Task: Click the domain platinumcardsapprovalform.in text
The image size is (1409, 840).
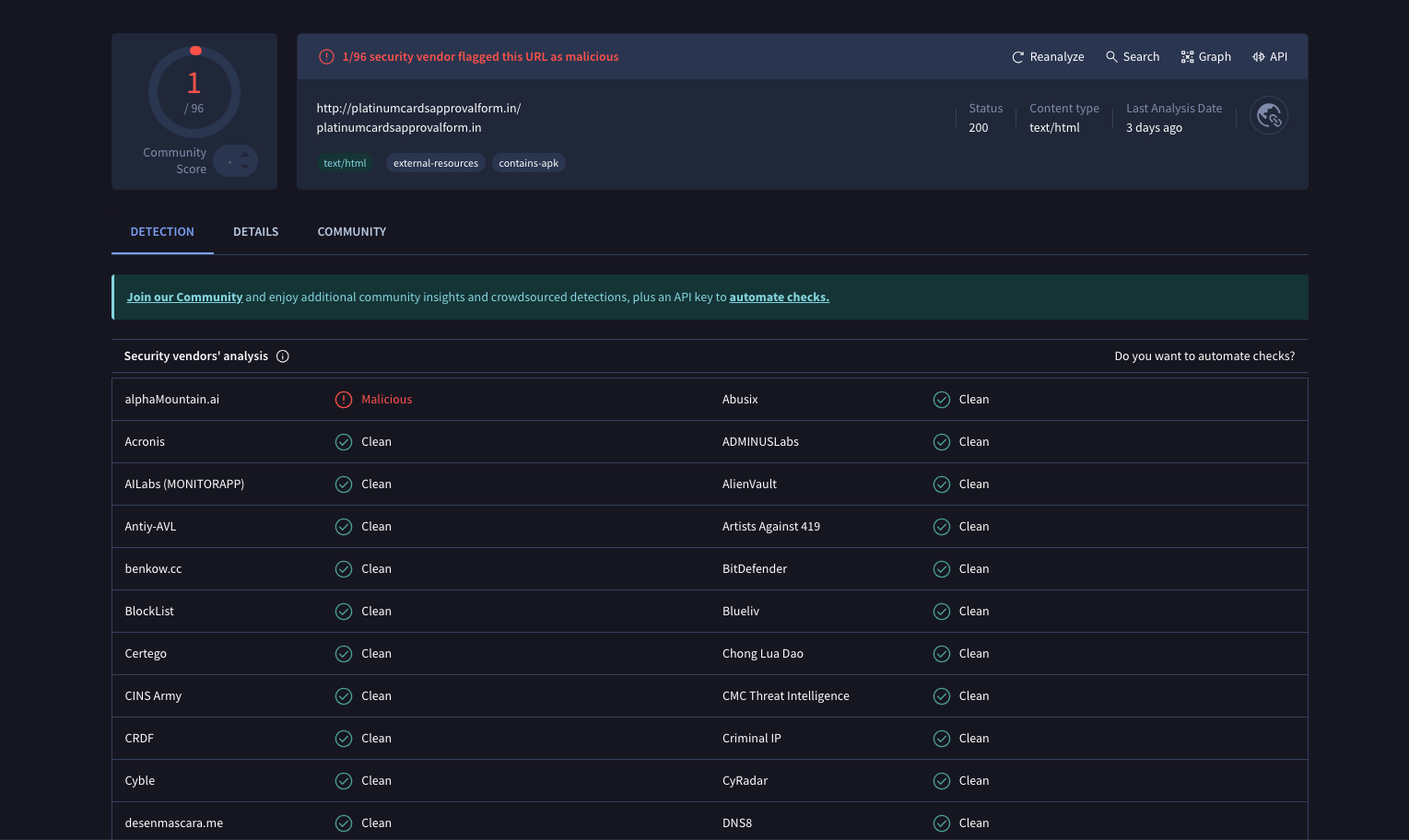Action: (399, 128)
